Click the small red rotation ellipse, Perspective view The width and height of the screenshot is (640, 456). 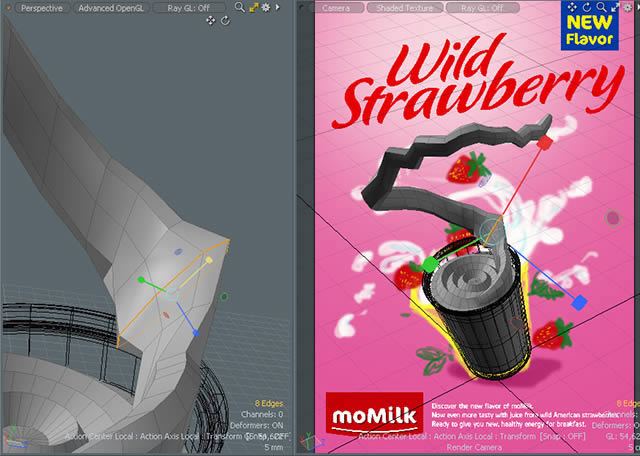[166, 315]
